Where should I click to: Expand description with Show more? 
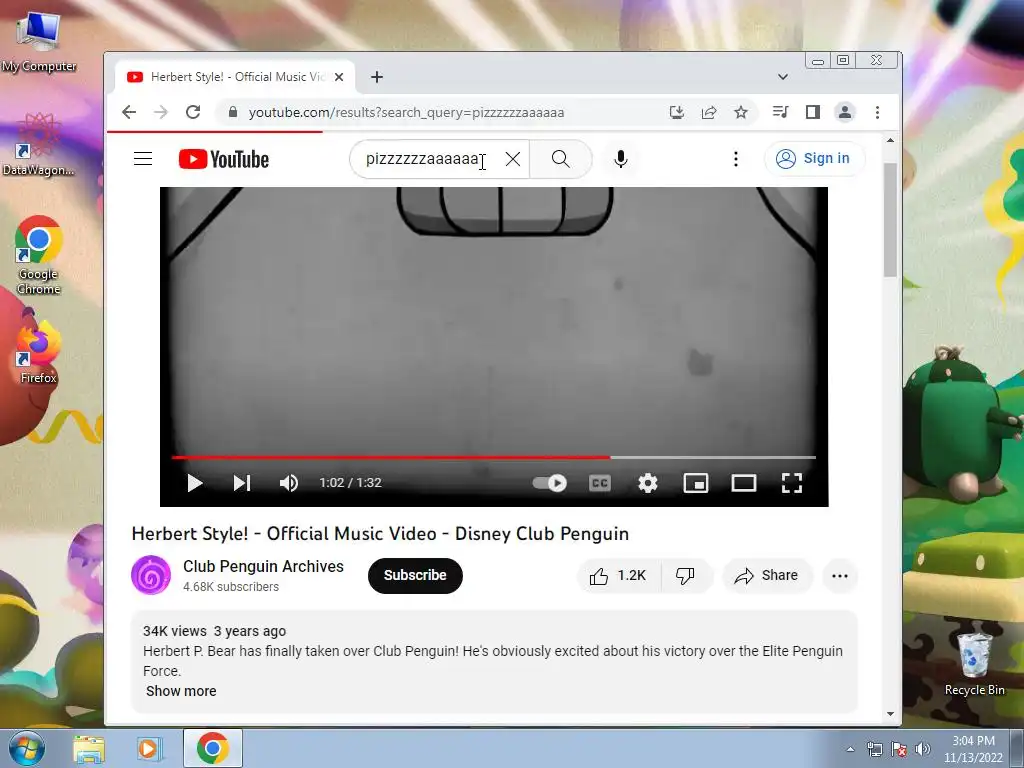181,691
